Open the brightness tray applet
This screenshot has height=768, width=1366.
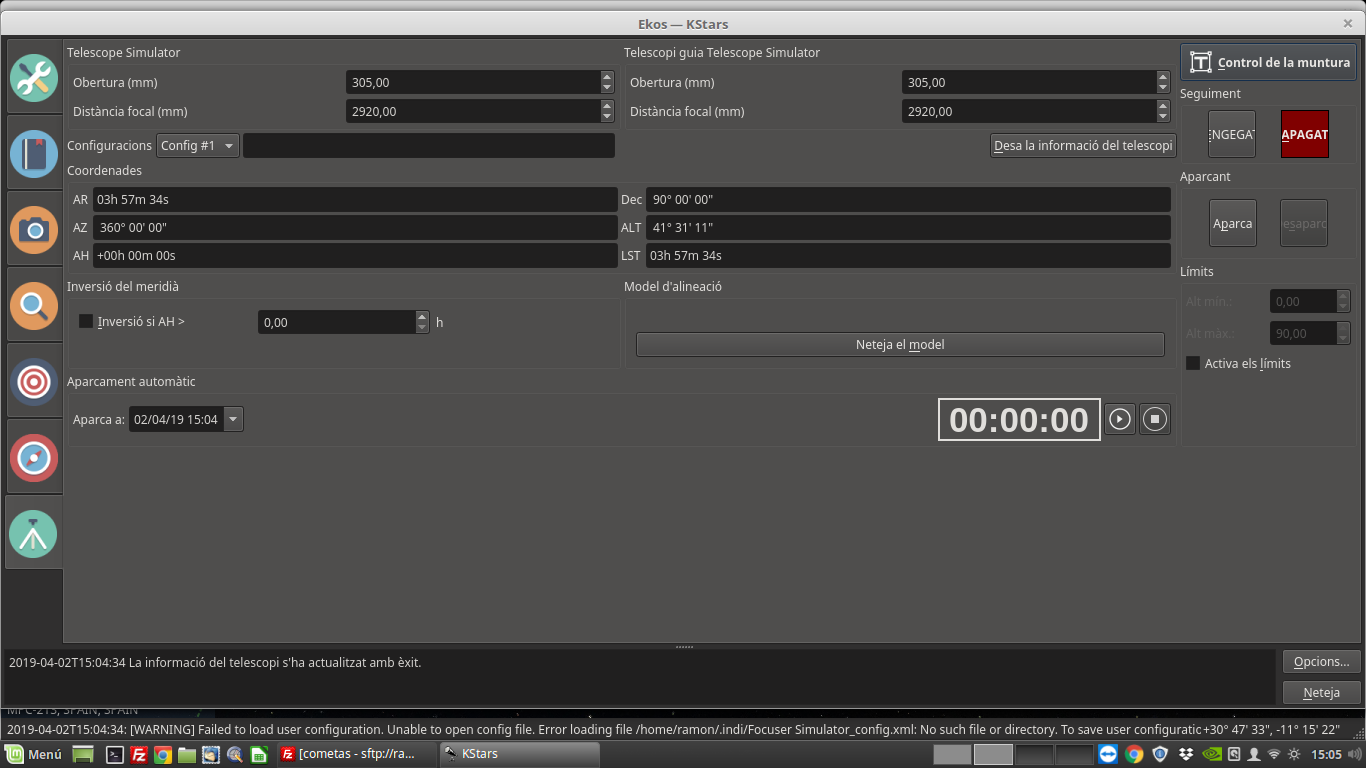tap(1294, 754)
